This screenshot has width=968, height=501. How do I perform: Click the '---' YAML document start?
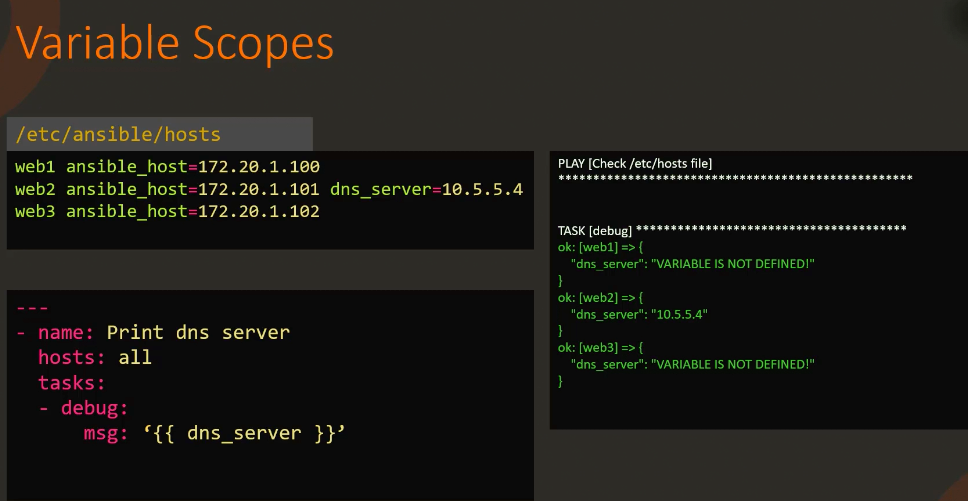(32, 307)
